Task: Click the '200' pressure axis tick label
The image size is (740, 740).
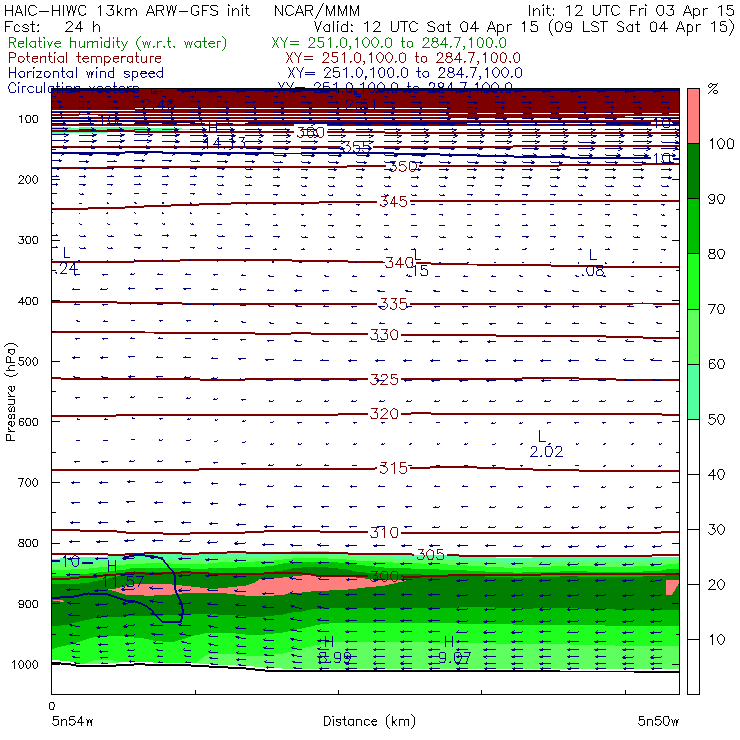Action: point(28,180)
